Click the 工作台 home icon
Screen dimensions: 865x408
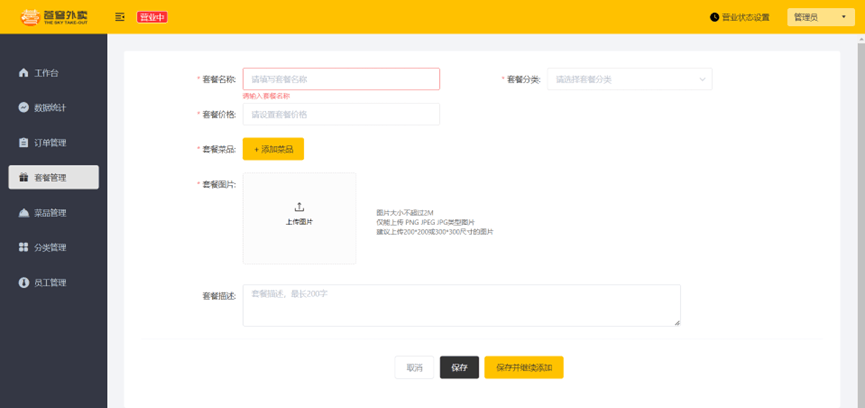pyautogui.click(x=23, y=73)
